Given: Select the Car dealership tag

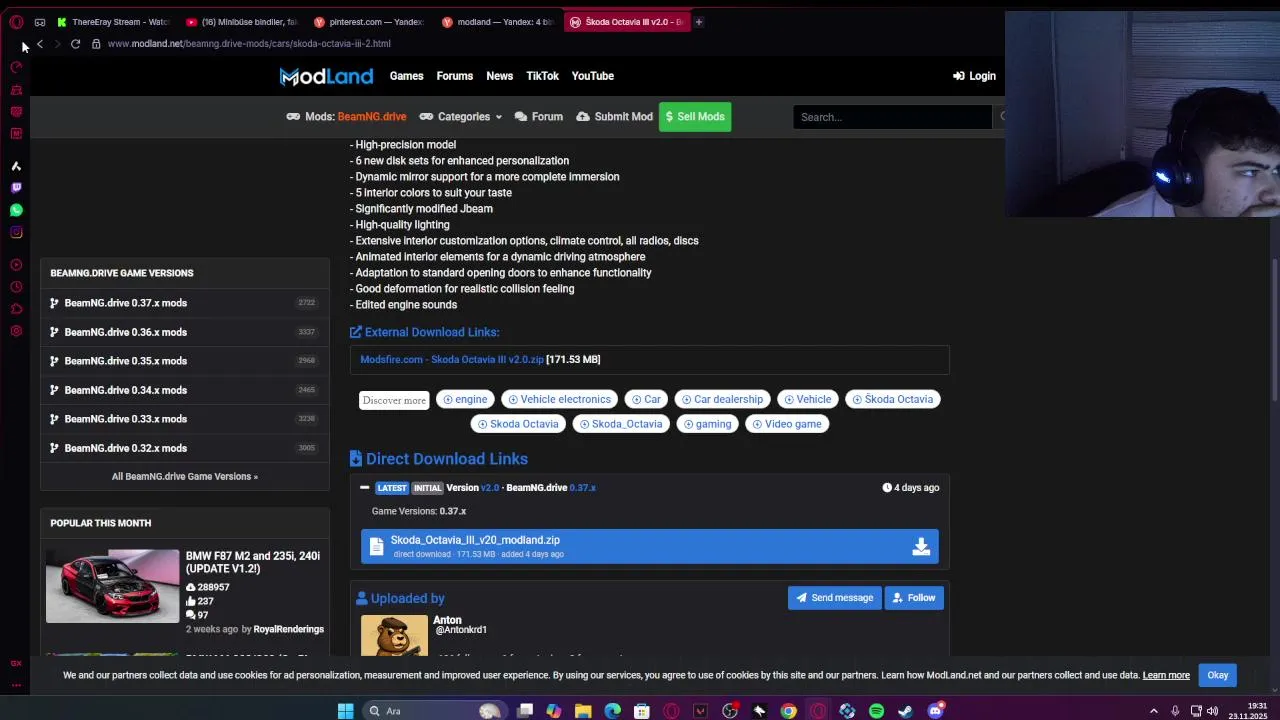Looking at the screenshot, I should coord(722,400).
